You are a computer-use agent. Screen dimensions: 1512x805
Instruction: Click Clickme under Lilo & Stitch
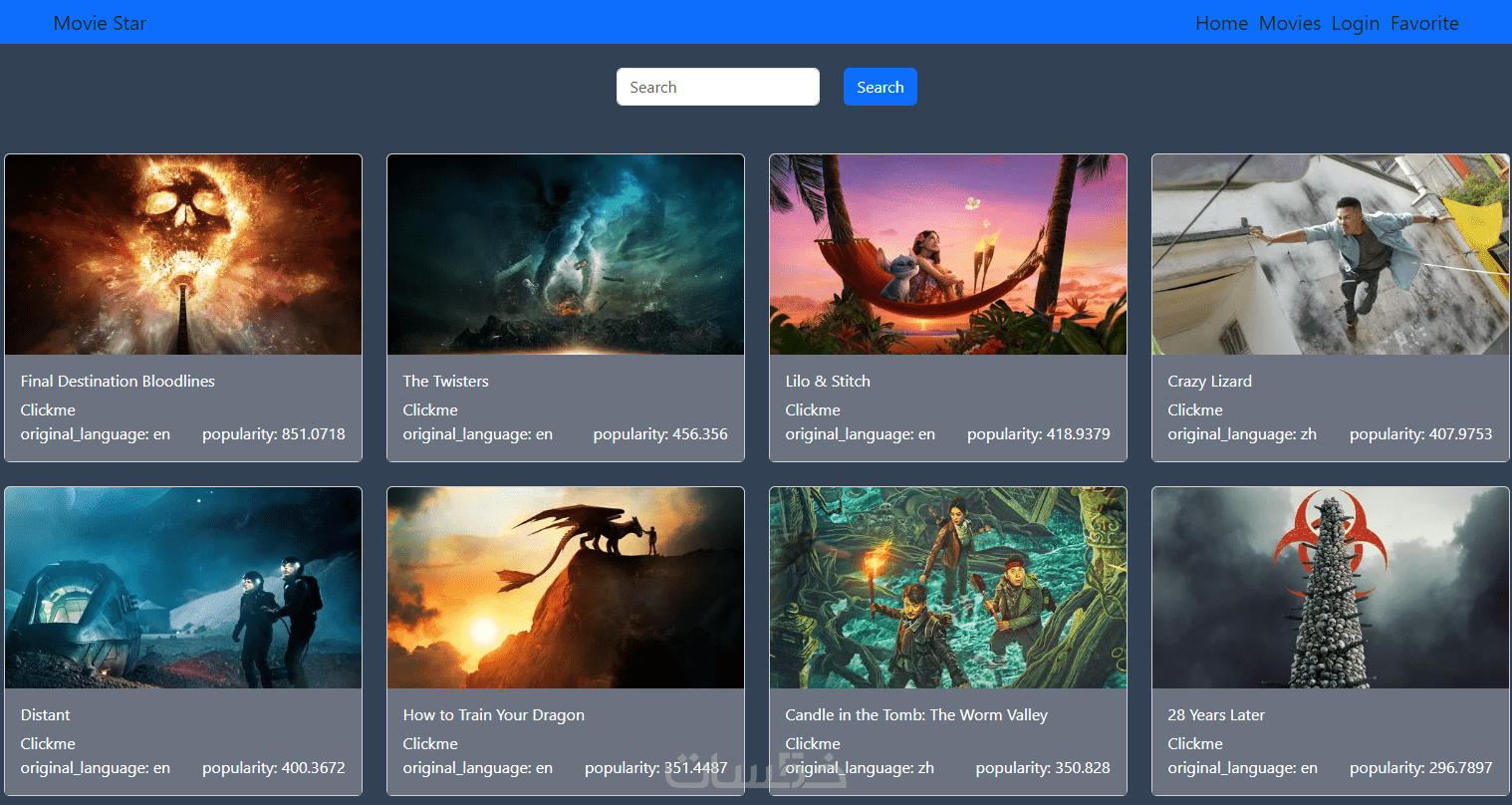pyautogui.click(x=813, y=409)
